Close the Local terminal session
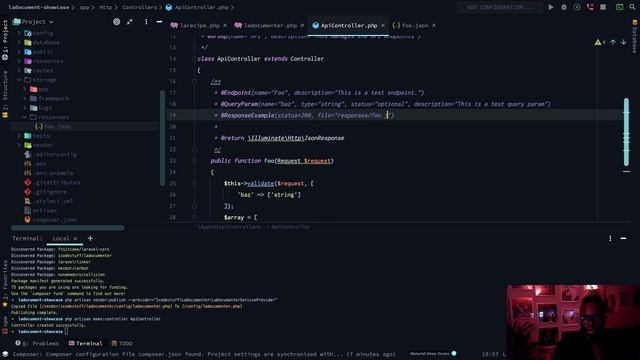Viewport: 640px width, 360px height. click(x=76, y=238)
